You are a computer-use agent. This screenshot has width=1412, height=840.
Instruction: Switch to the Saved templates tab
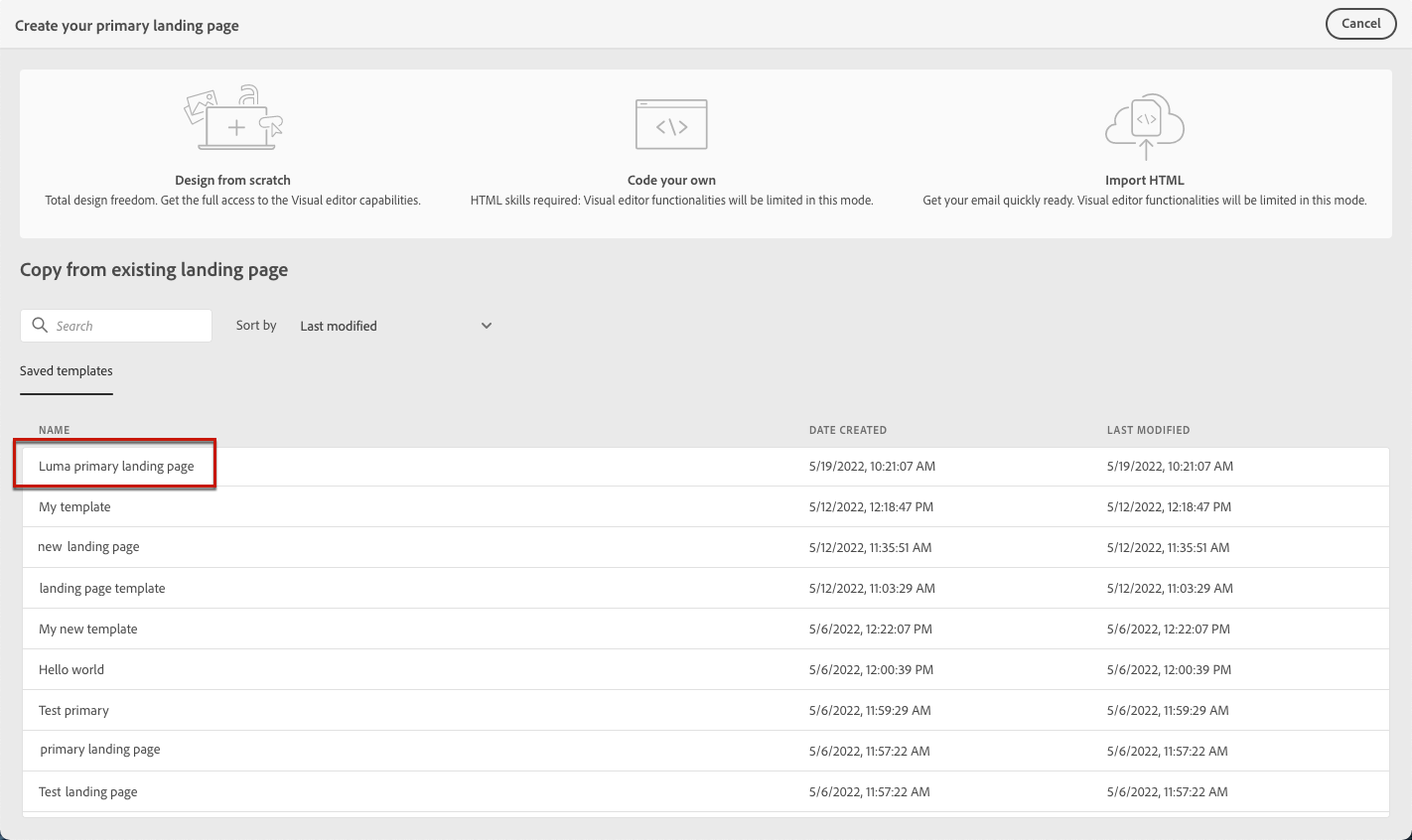pyautogui.click(x=67, y=371)
